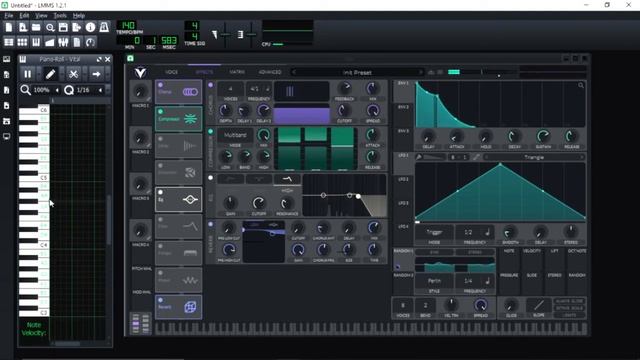Viewport: 640px width, 360px height.
Task: Enable the Delay effect in the list
Action: [160, 139]
